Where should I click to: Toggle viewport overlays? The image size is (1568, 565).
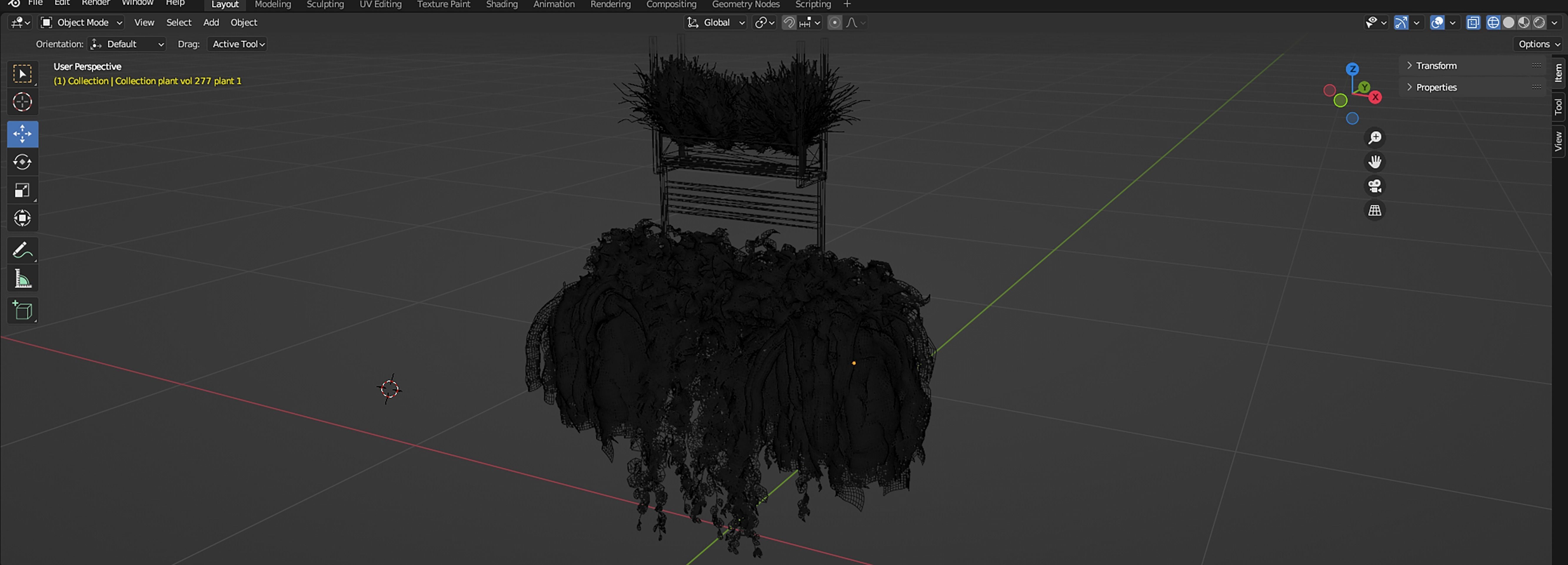pyautogui.click(x=1437, y=23)
